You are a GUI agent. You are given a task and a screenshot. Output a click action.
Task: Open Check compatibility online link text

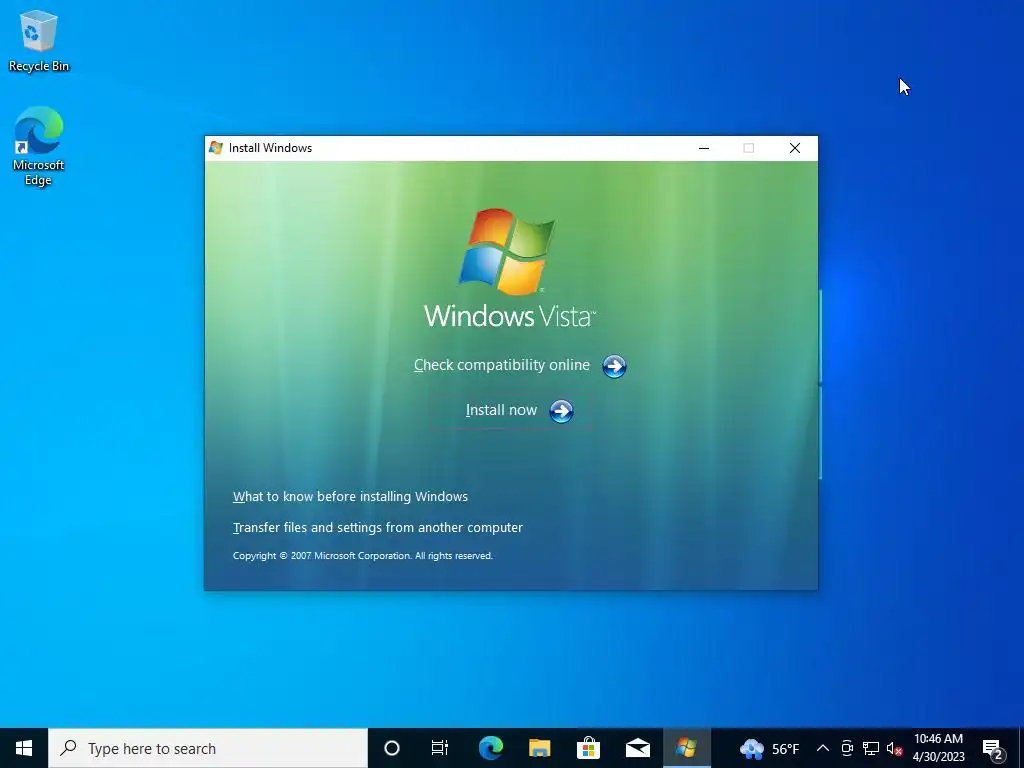coord(502,365)
